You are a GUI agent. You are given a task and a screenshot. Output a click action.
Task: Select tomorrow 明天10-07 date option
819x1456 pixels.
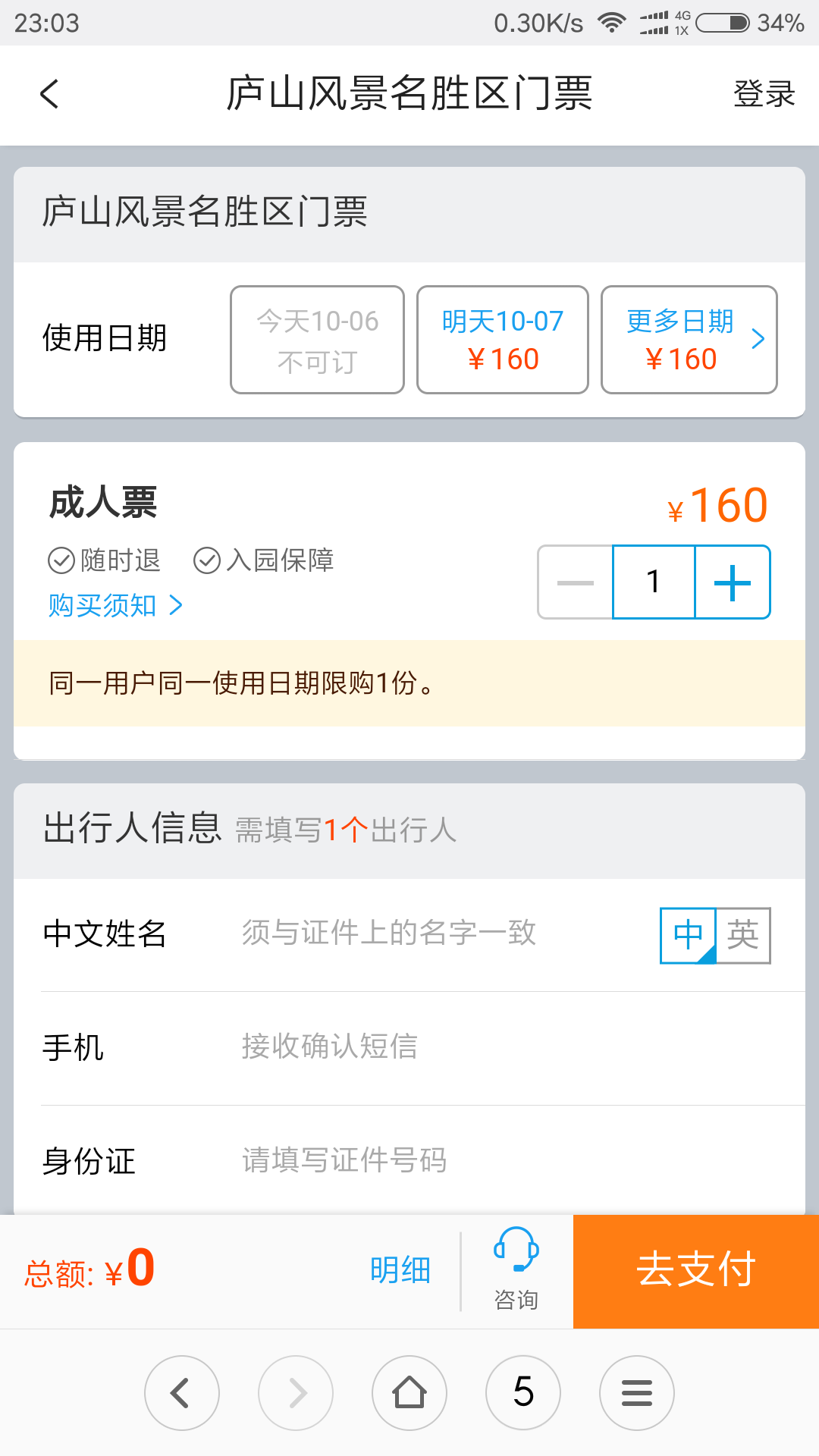503,340
